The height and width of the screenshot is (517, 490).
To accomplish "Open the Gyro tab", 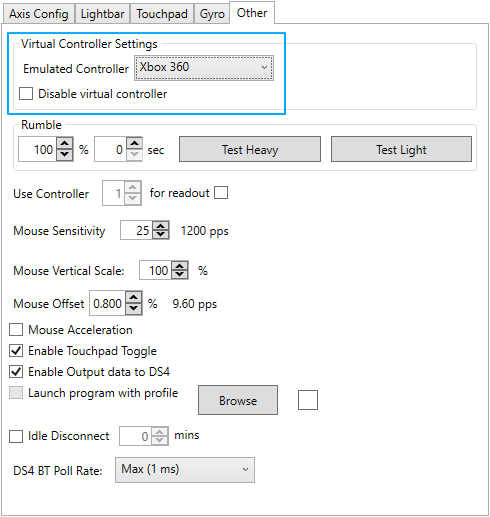I will point(212,14).
